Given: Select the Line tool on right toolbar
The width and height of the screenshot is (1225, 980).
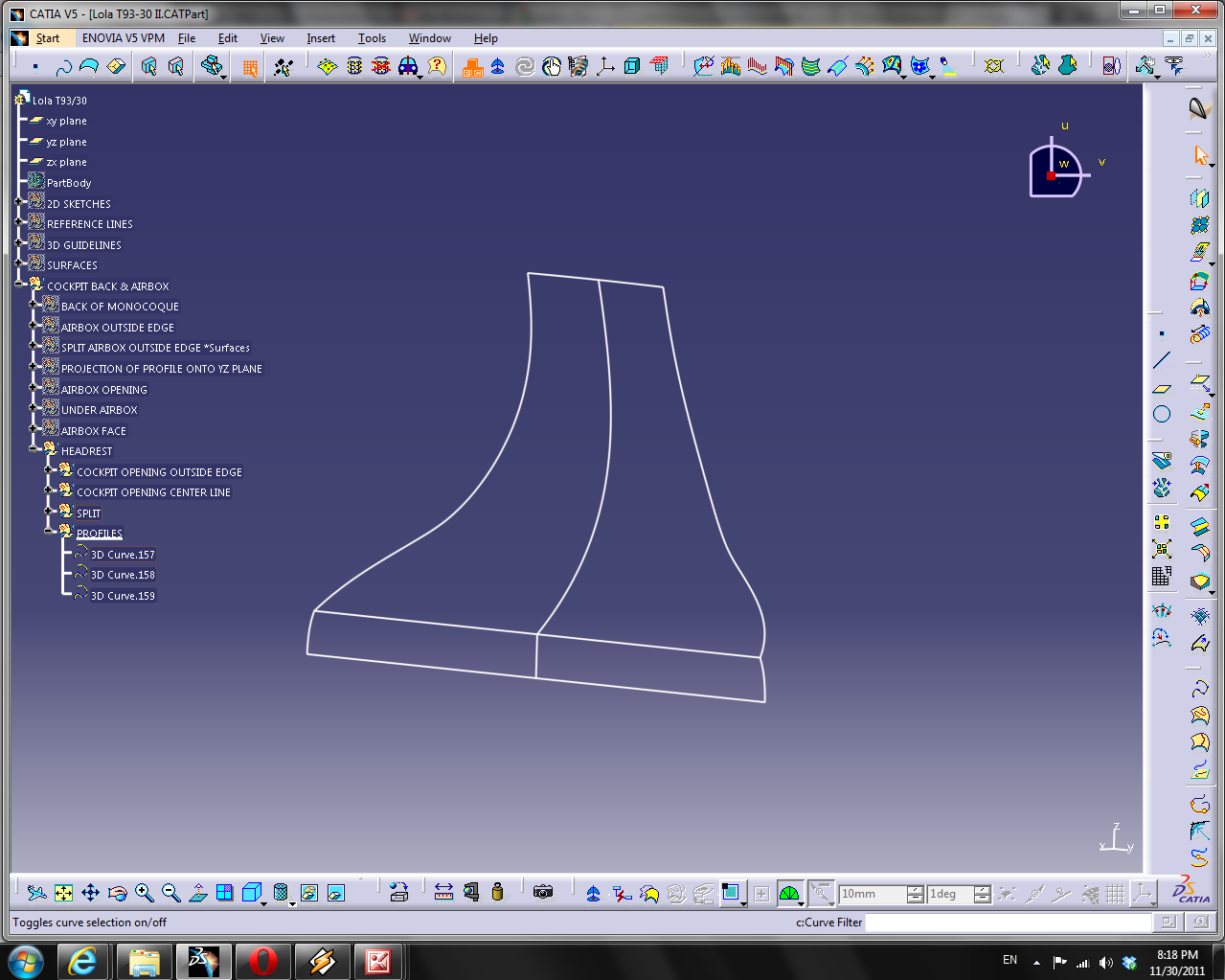Looking at the screenshot, I should [1162, 361].
